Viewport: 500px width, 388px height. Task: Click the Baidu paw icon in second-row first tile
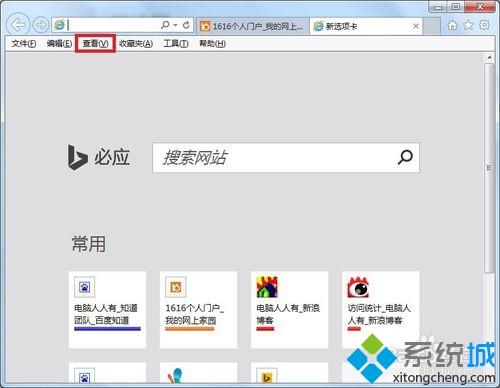84,375
